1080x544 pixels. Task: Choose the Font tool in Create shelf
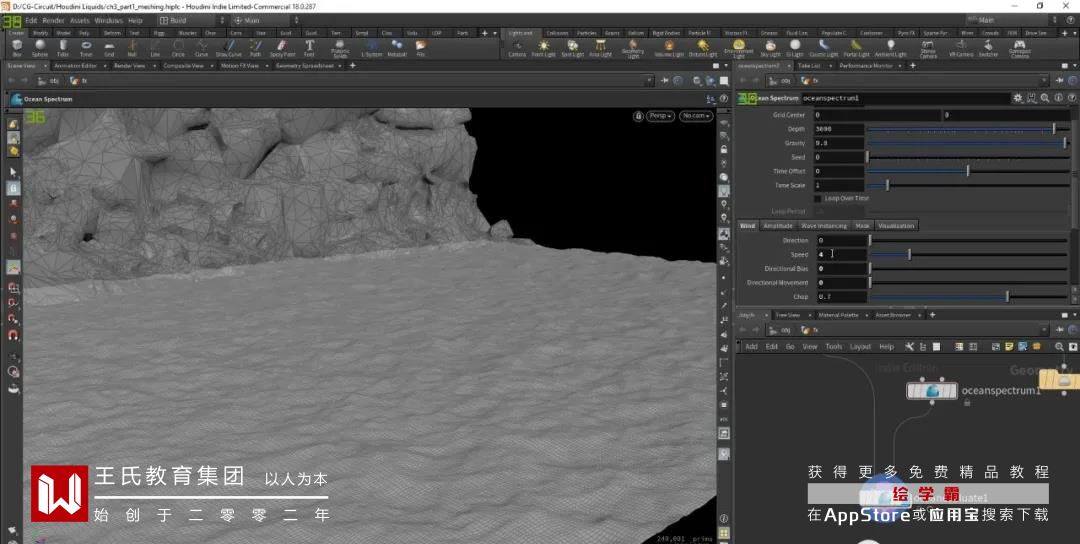tap(309, 46)
